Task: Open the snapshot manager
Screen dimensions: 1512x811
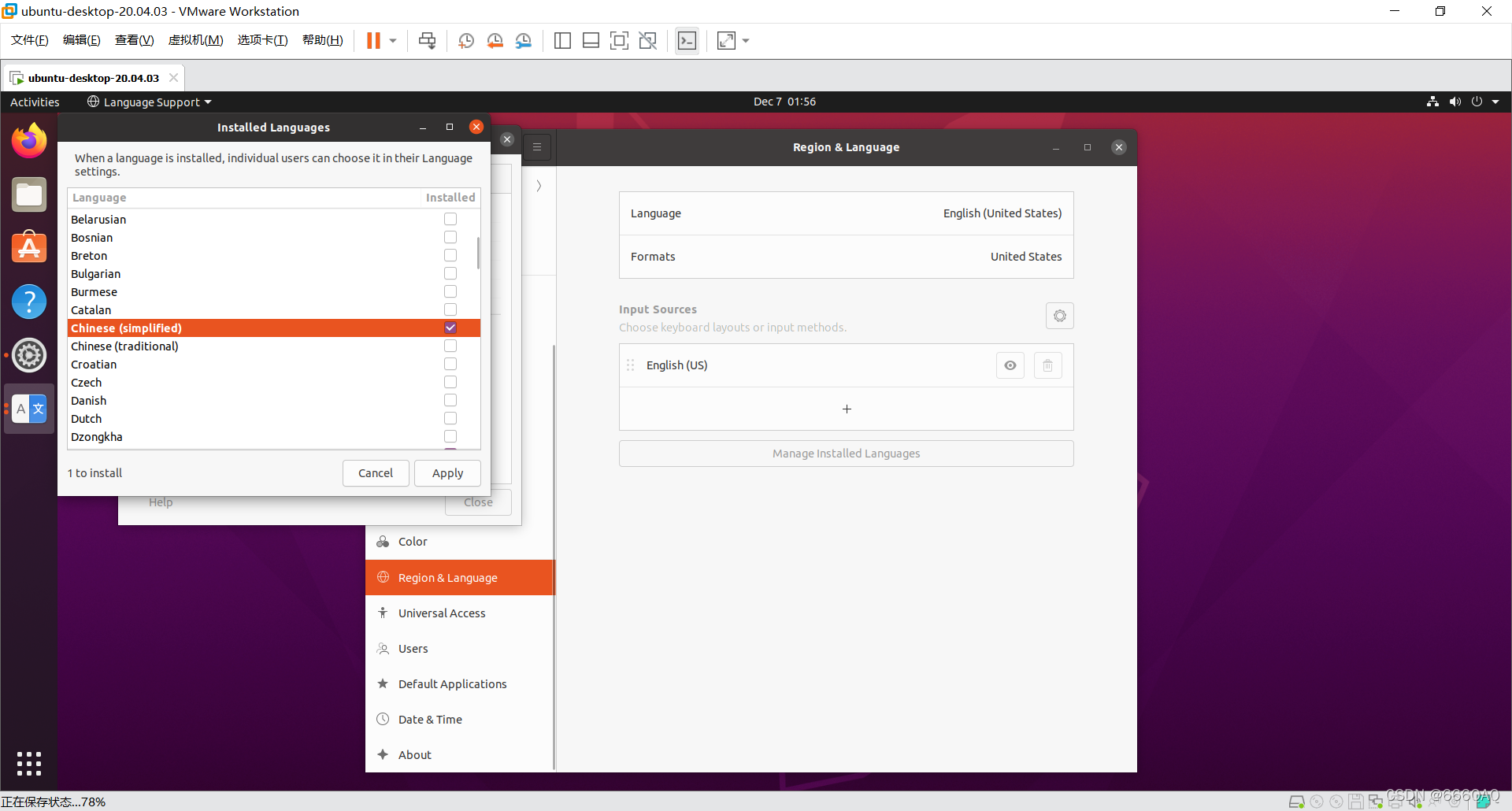Action: point(524,40)
